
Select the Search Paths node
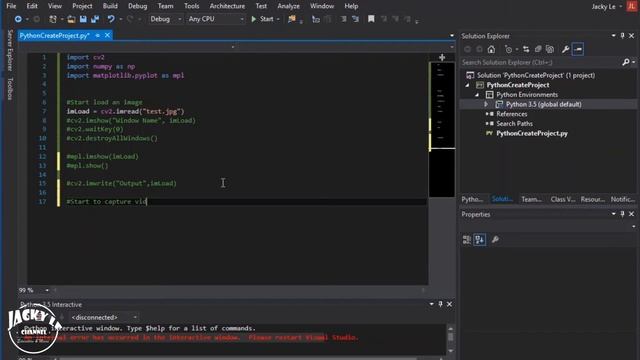[514, 124]
